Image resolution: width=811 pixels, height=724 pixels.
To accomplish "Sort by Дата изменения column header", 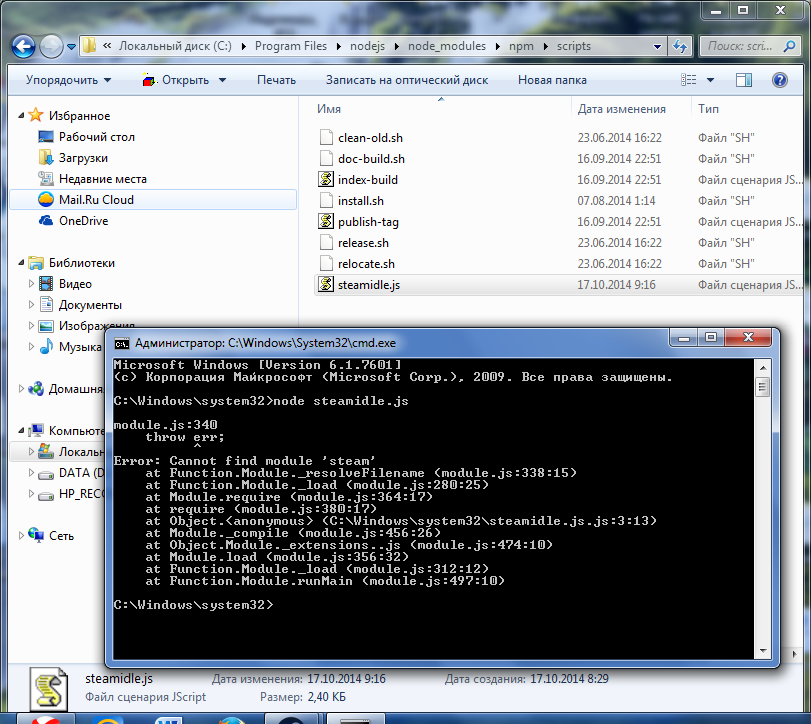I will [x=622, y=109].
